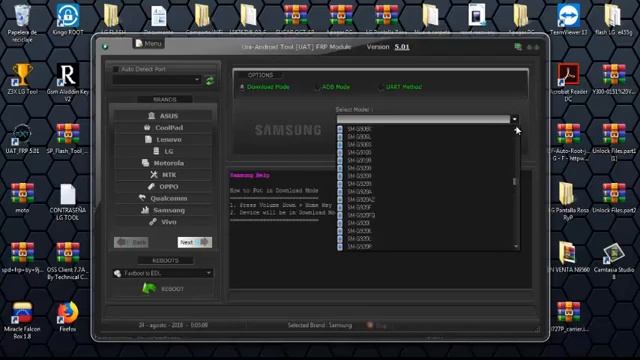
Task: Select the CF-Auto-Root archive desktop icon
Action: pyautogui.click(x=569, y=142)
